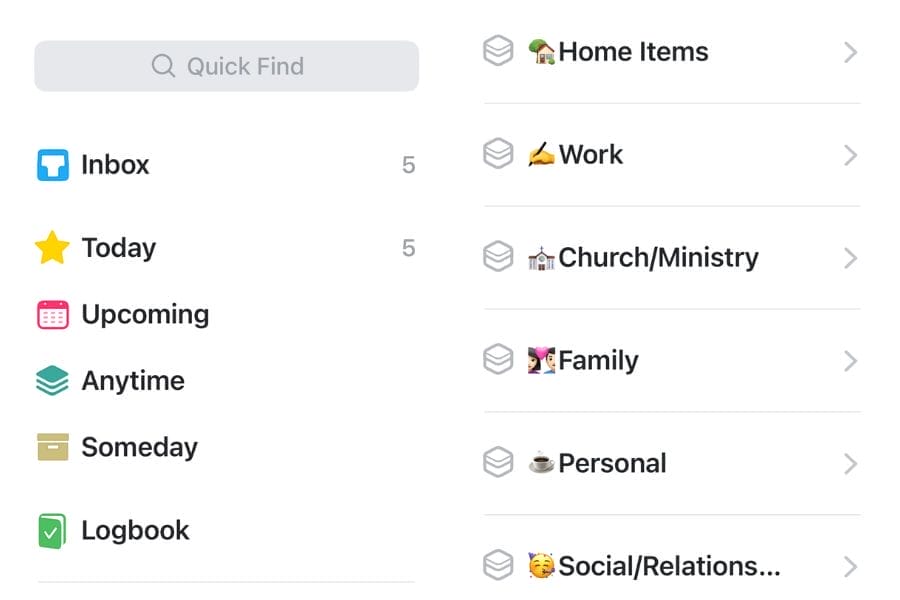
Task: Click the yellow Today star icon
Action: (53, 247)
